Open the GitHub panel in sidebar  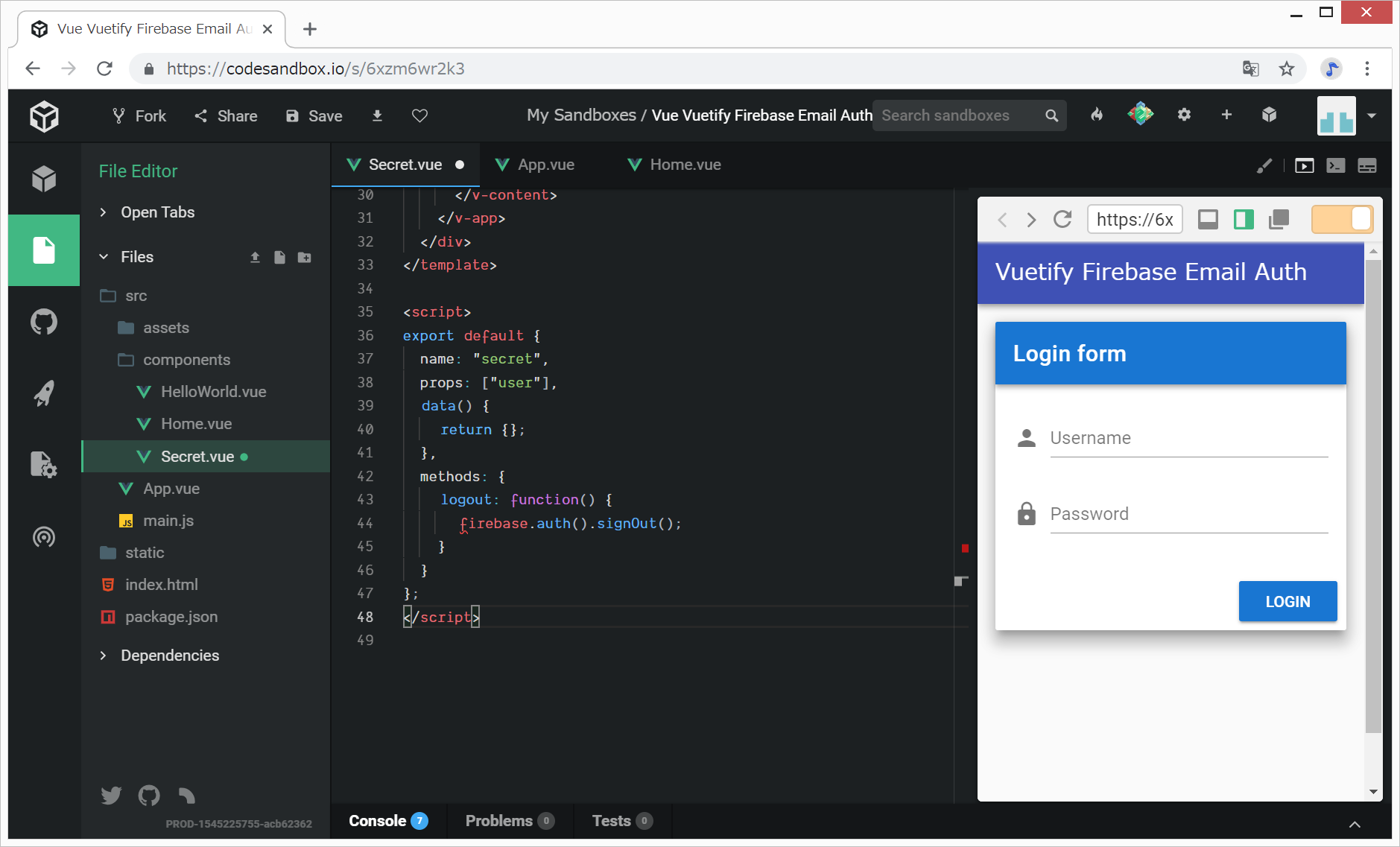pos(44,323)
